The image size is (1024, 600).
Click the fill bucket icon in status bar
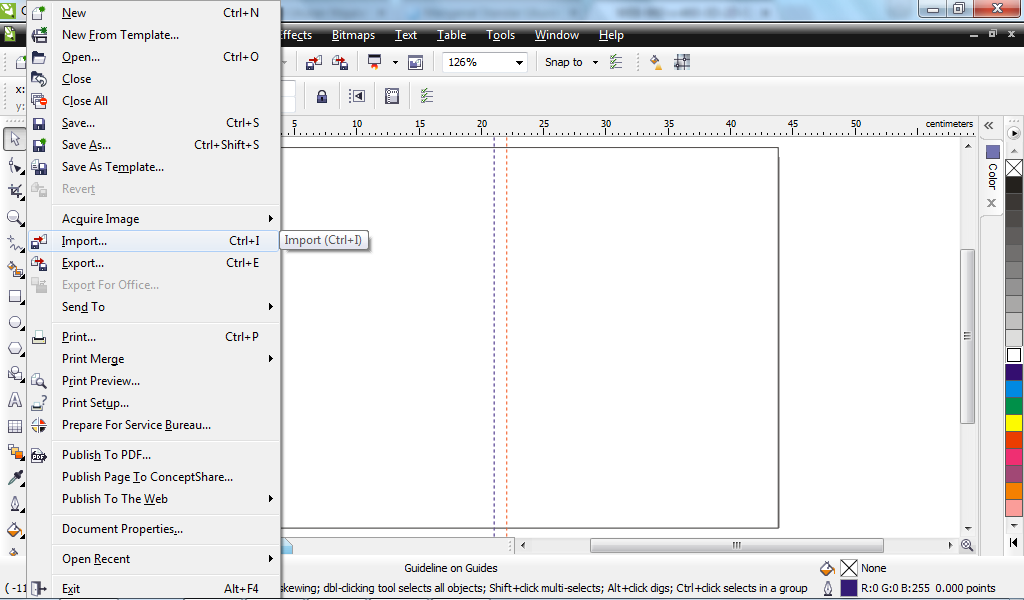click(827, 567)
